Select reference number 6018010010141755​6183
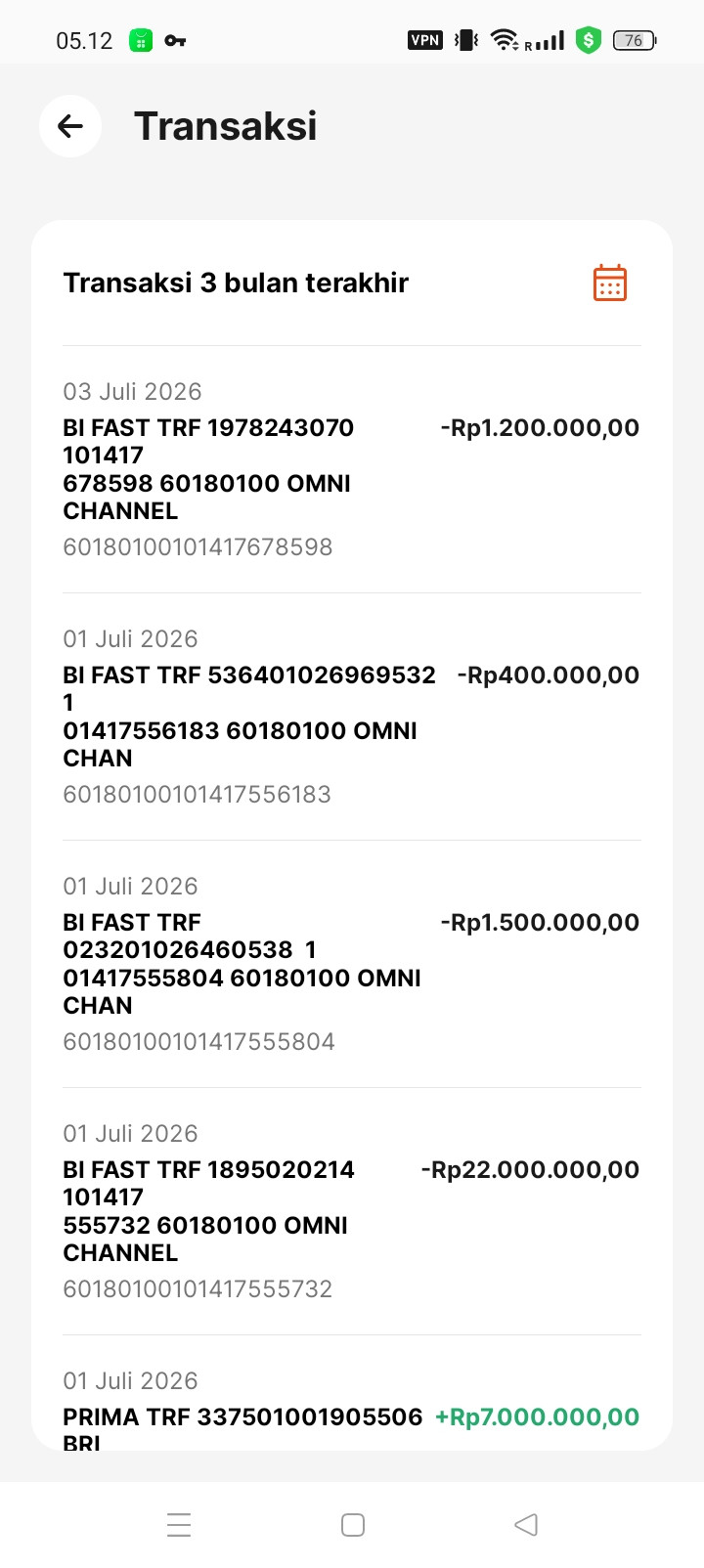704x1568 pixels. tap(197, 794)
